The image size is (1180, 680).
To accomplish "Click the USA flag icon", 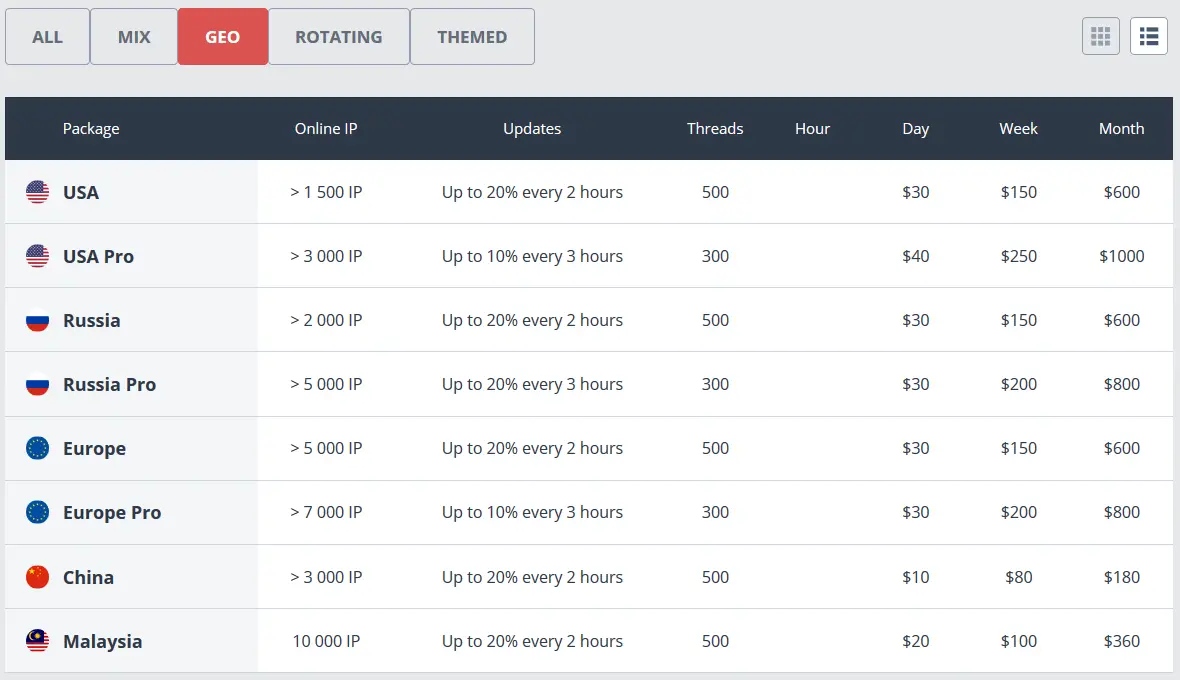I will click(x=38, y=192).
